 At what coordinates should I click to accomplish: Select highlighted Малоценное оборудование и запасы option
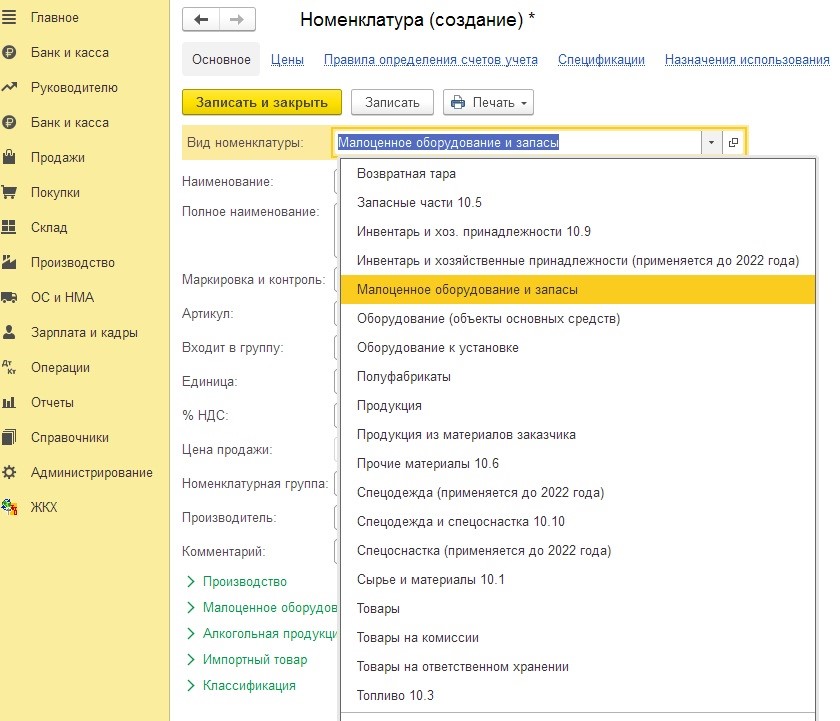pyautogui.click(x=578, y=289)
